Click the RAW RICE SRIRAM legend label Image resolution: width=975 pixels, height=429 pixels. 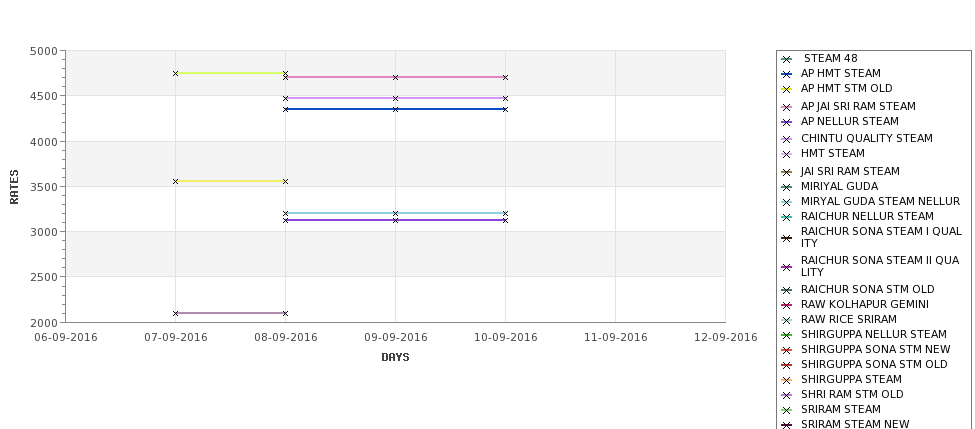click(x=848, y=320)
